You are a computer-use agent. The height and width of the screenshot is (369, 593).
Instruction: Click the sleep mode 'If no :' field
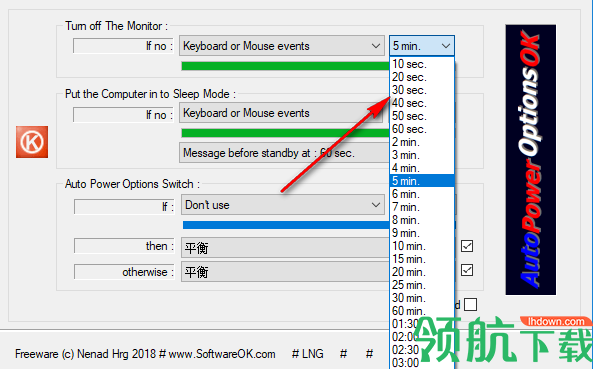tap(123, 115)
